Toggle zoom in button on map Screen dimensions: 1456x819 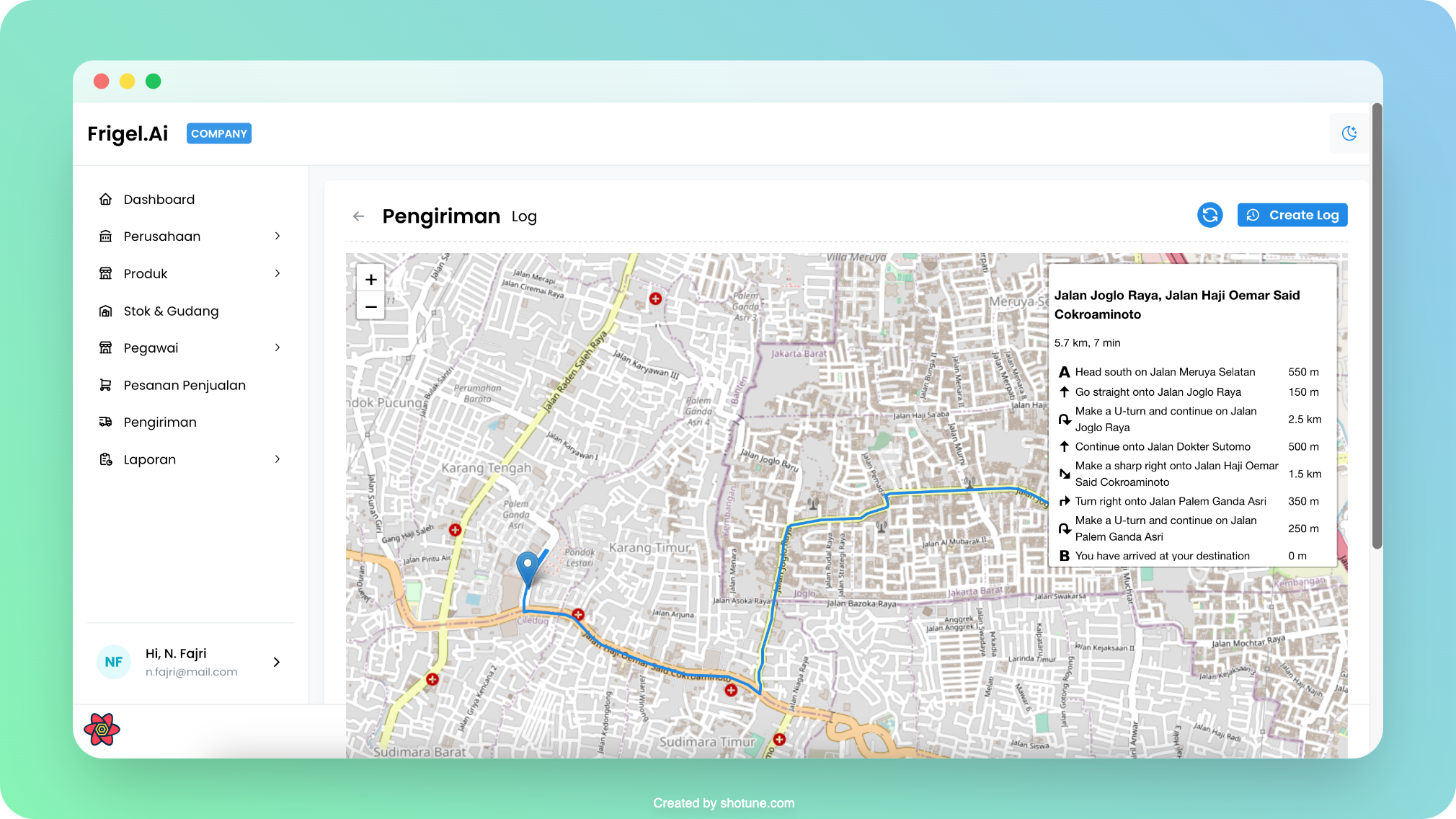(371, 279)
